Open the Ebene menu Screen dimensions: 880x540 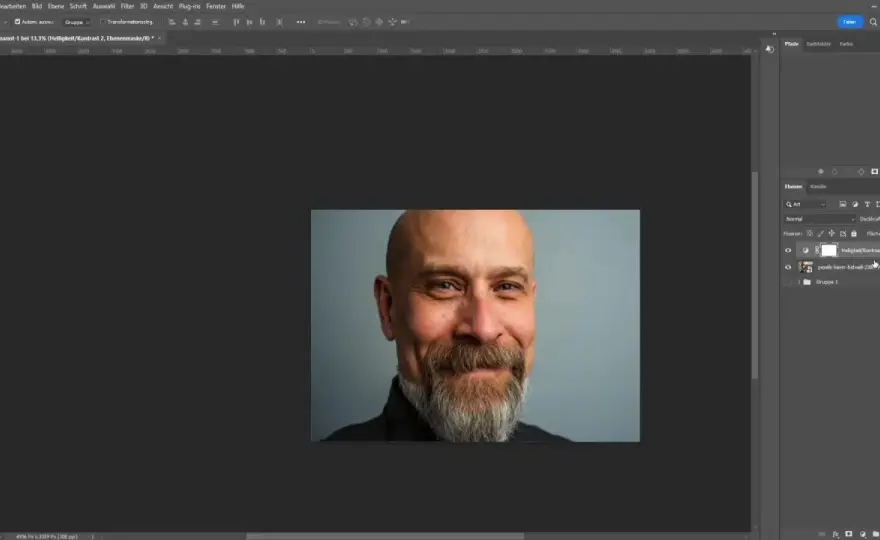(x=56, y=6)
